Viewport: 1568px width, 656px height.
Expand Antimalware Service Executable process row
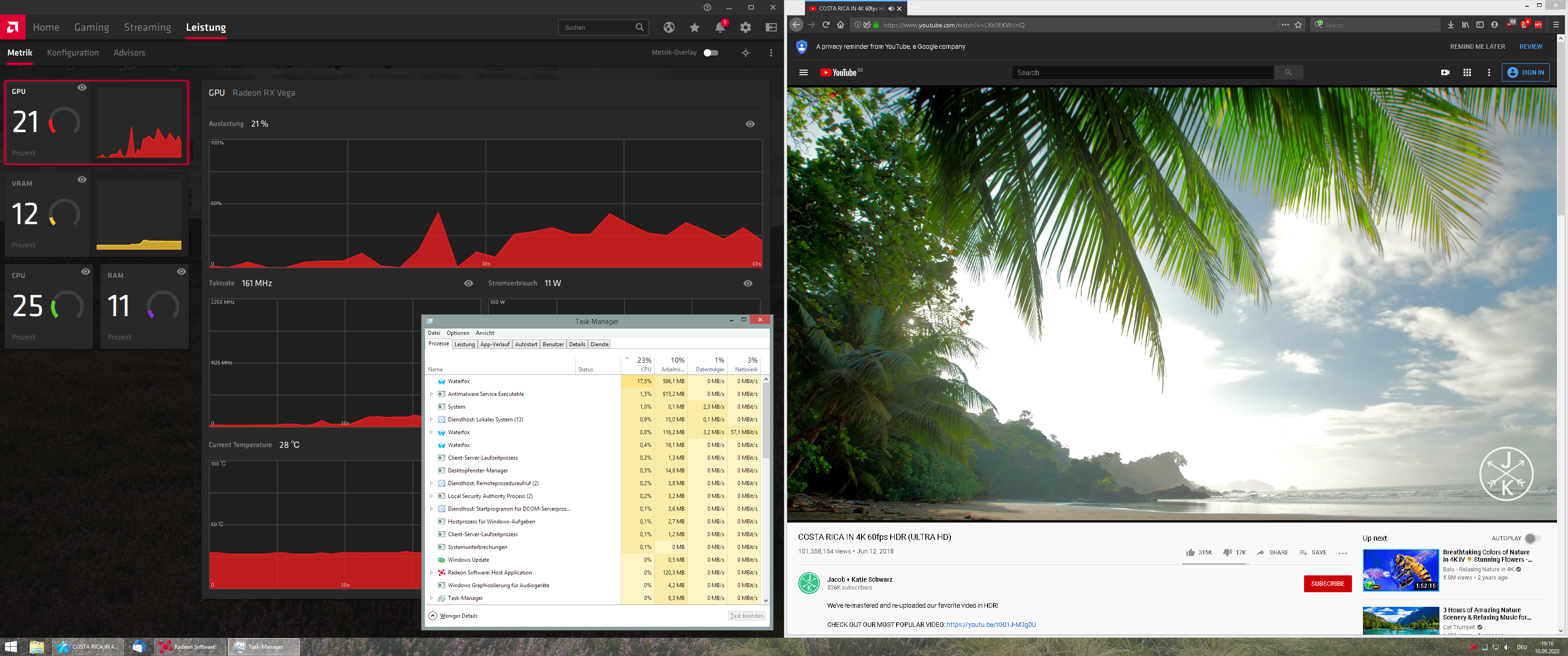[432, 395]
